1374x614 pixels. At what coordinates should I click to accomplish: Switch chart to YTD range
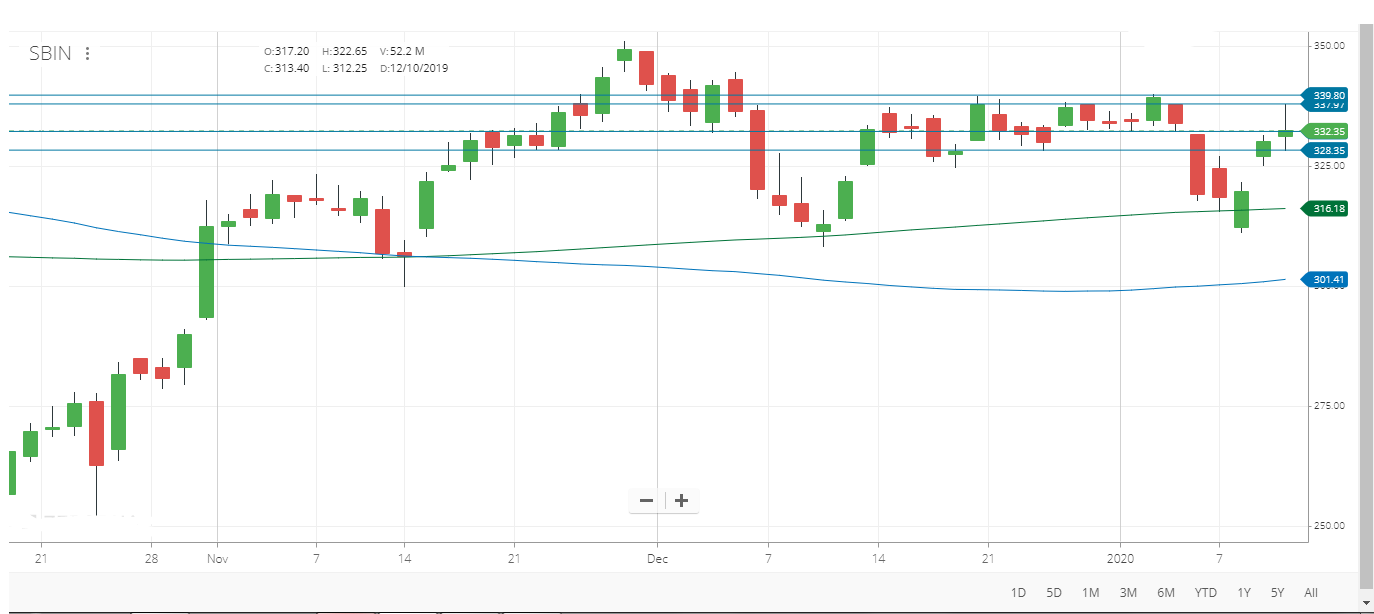pos(1206,593)
